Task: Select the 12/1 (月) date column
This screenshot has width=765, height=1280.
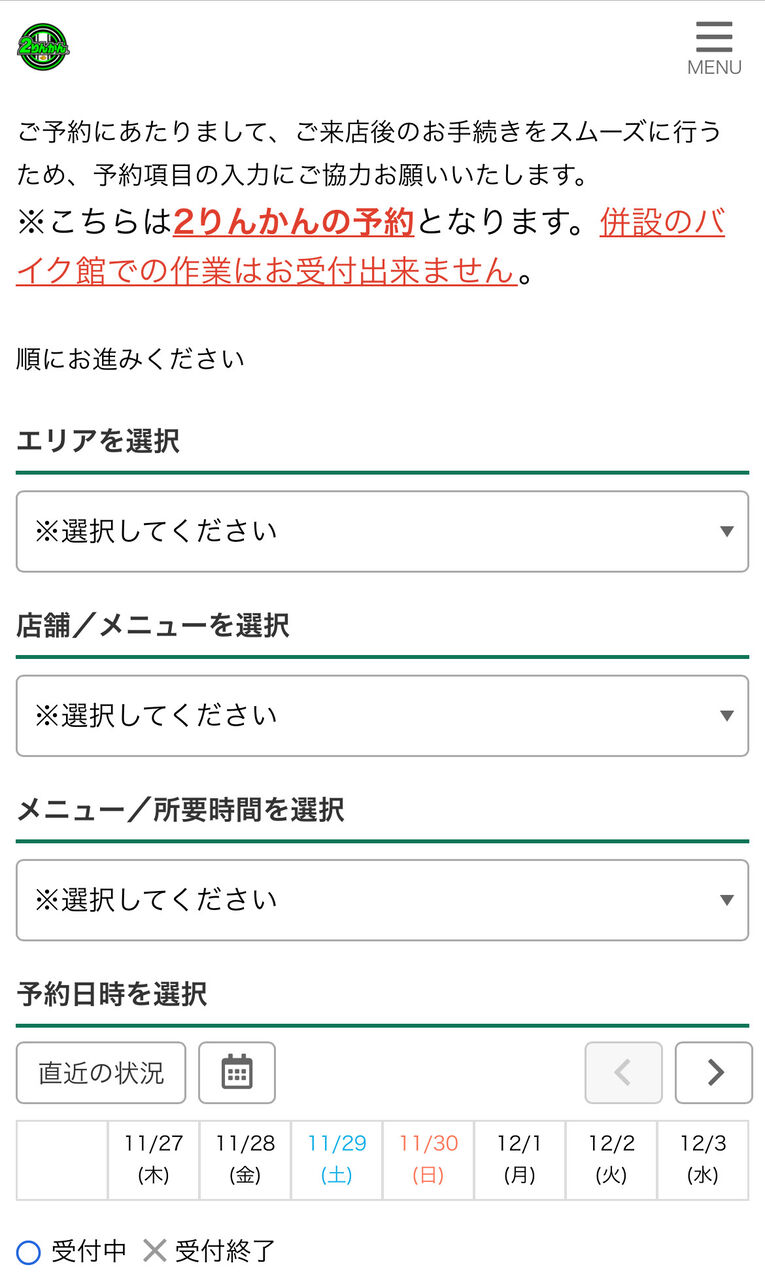Action: pos(519,1159)
